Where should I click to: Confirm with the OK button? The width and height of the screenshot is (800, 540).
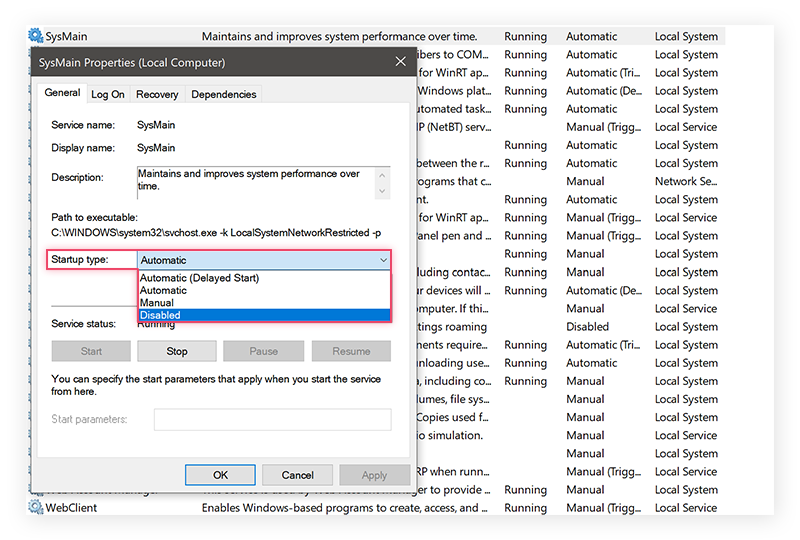[x=220, y=475]
